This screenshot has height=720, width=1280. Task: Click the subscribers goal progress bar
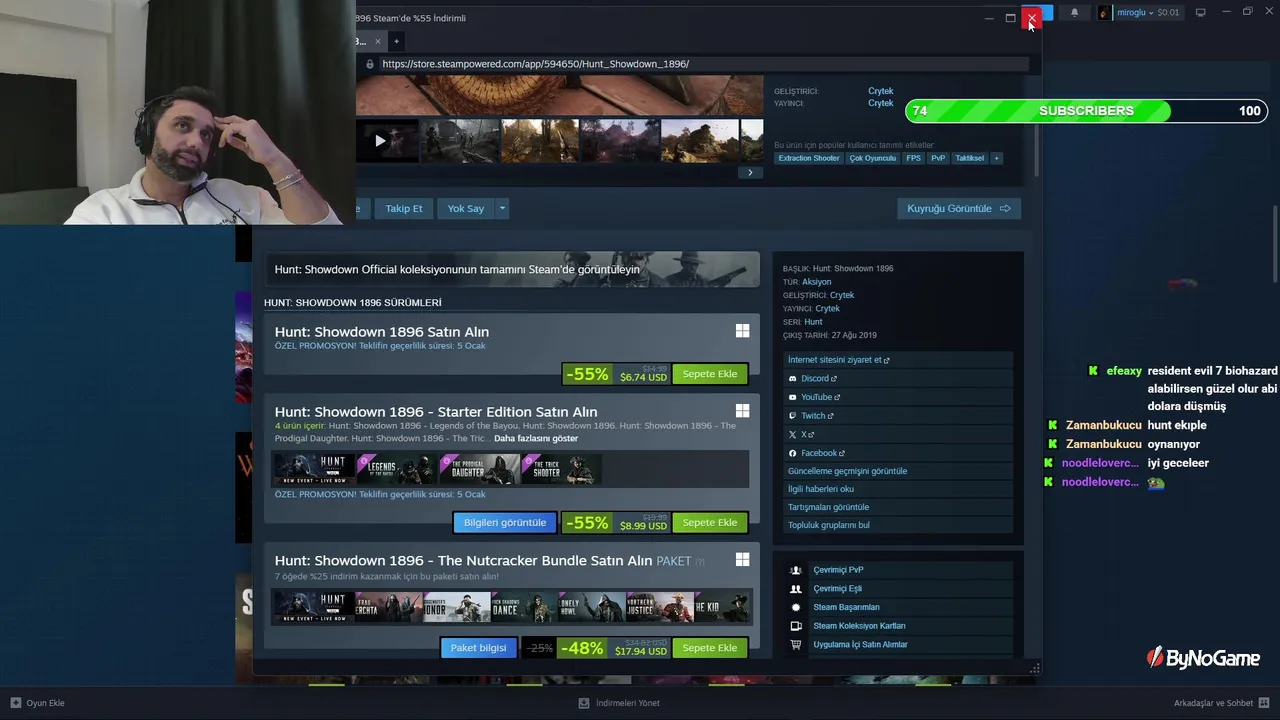point(1086,111)
